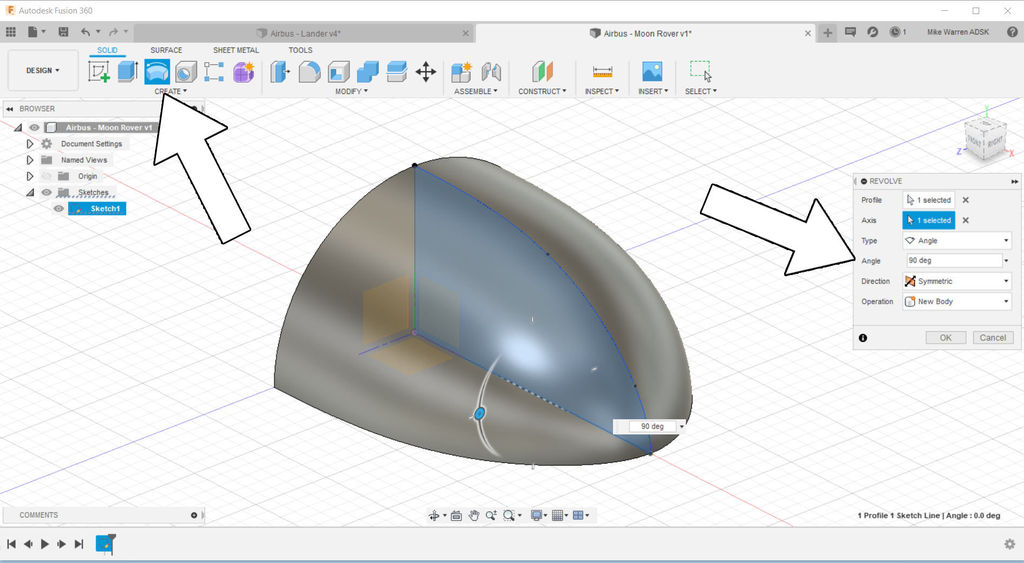Select the Joint tool
Viewport: 1024px width, 563px height.
point(491,71)
